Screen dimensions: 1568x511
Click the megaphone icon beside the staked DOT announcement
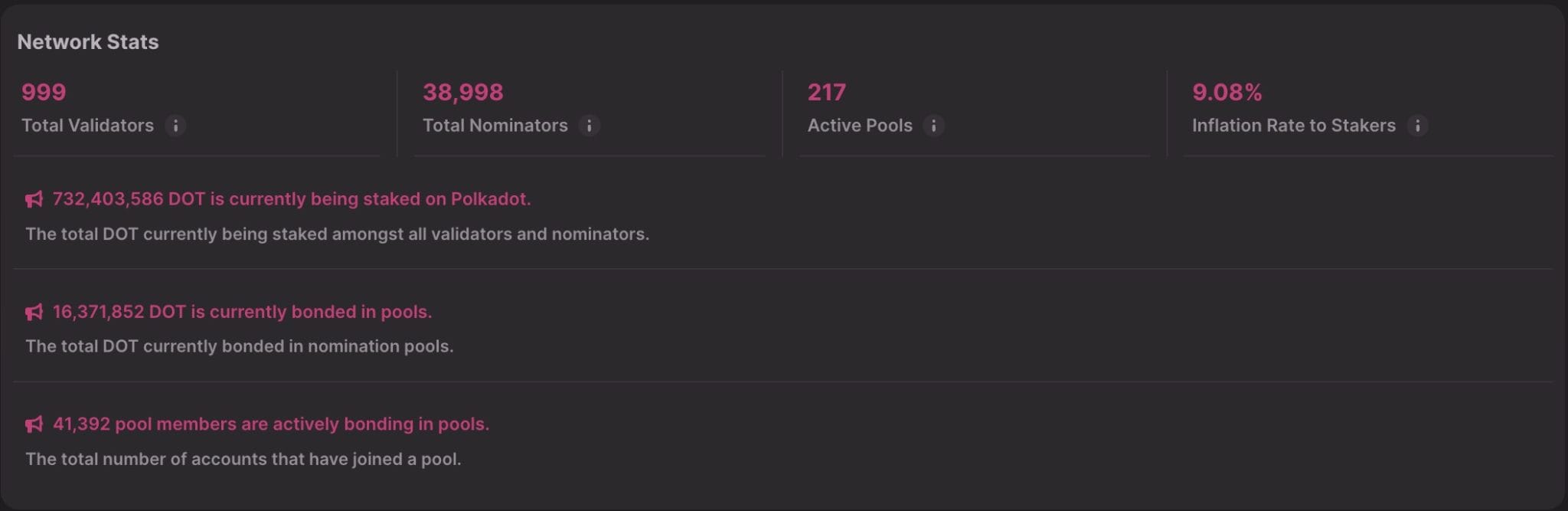[33, 199]
